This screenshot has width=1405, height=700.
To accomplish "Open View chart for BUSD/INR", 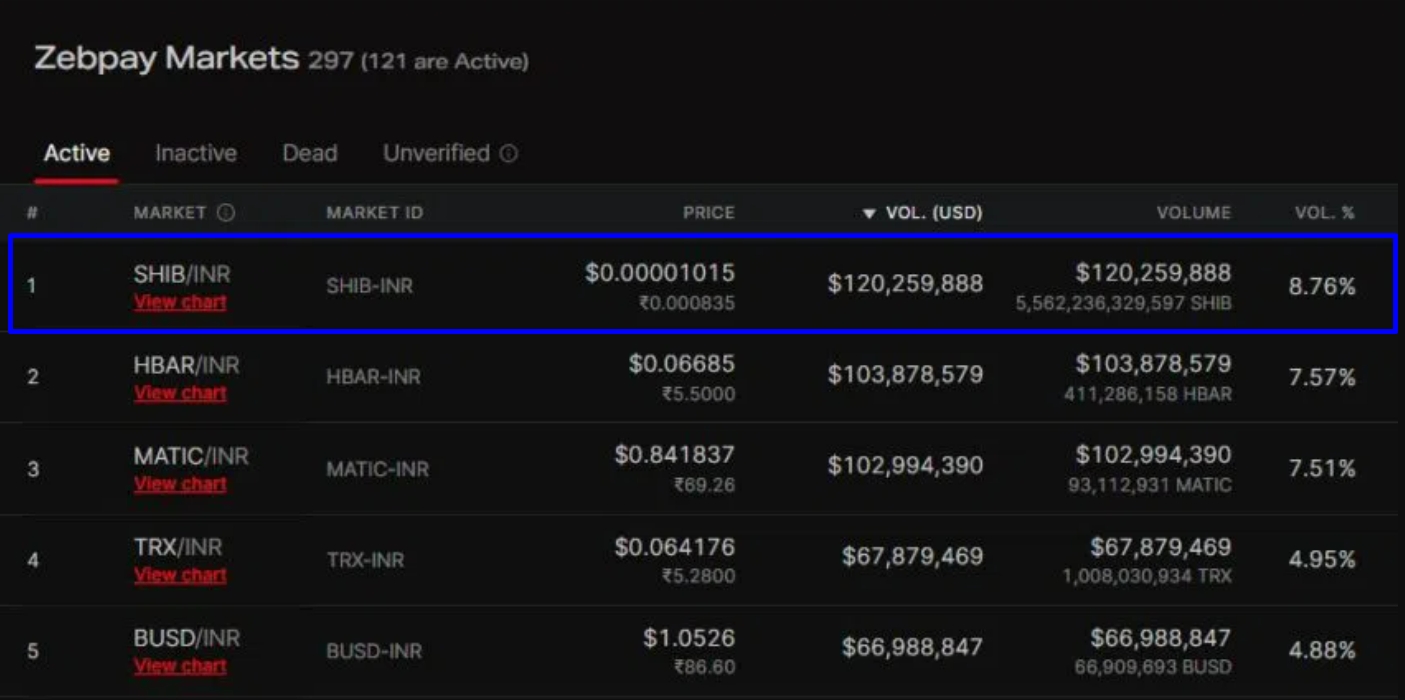I will point(181,665).
